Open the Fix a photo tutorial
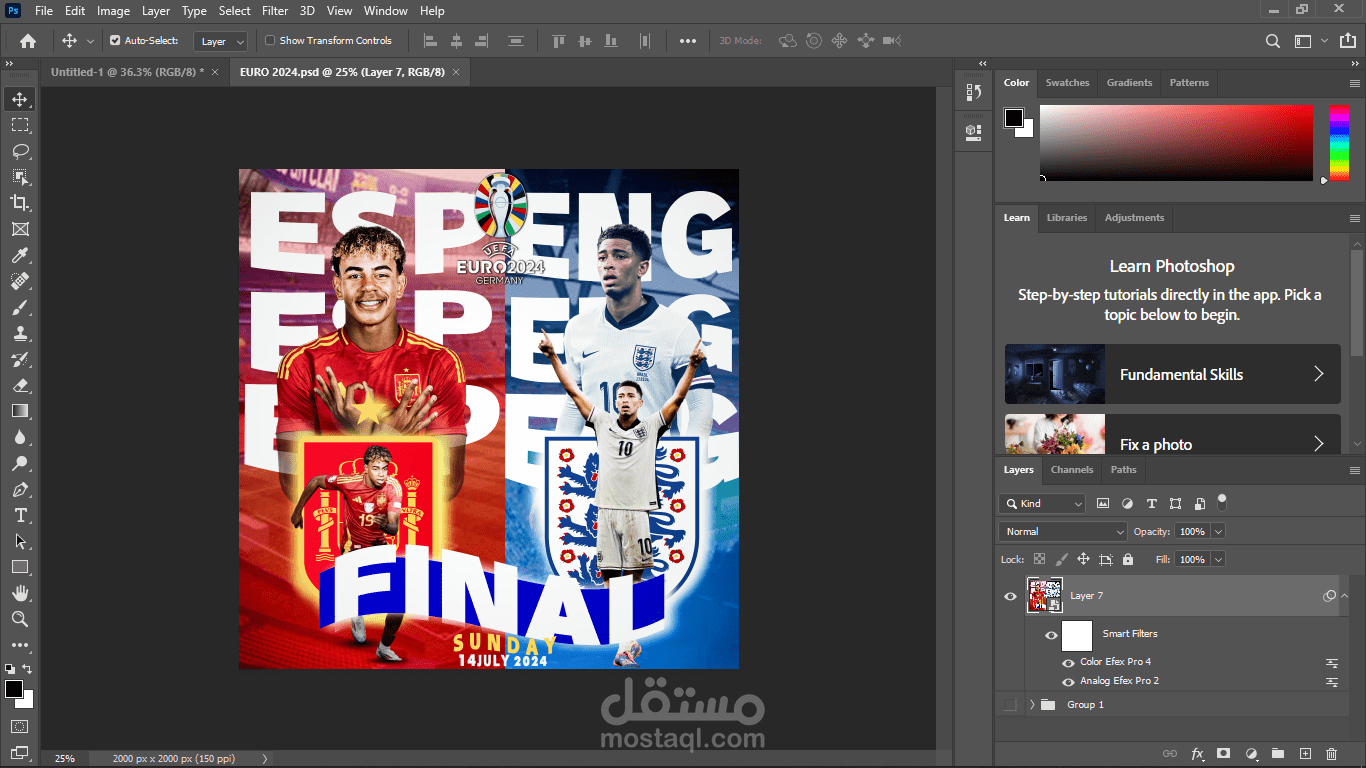1366x768 pixels. 1172,435
